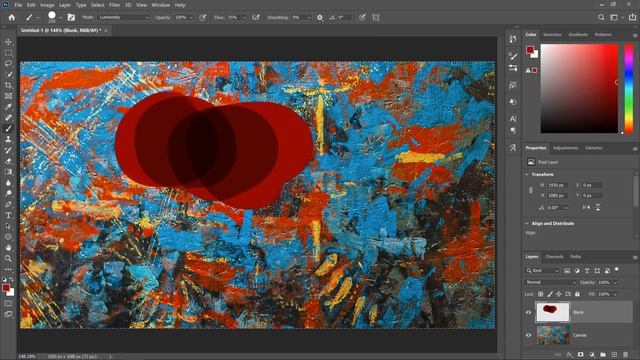Select the Pen tool

(x=8, y=204)
